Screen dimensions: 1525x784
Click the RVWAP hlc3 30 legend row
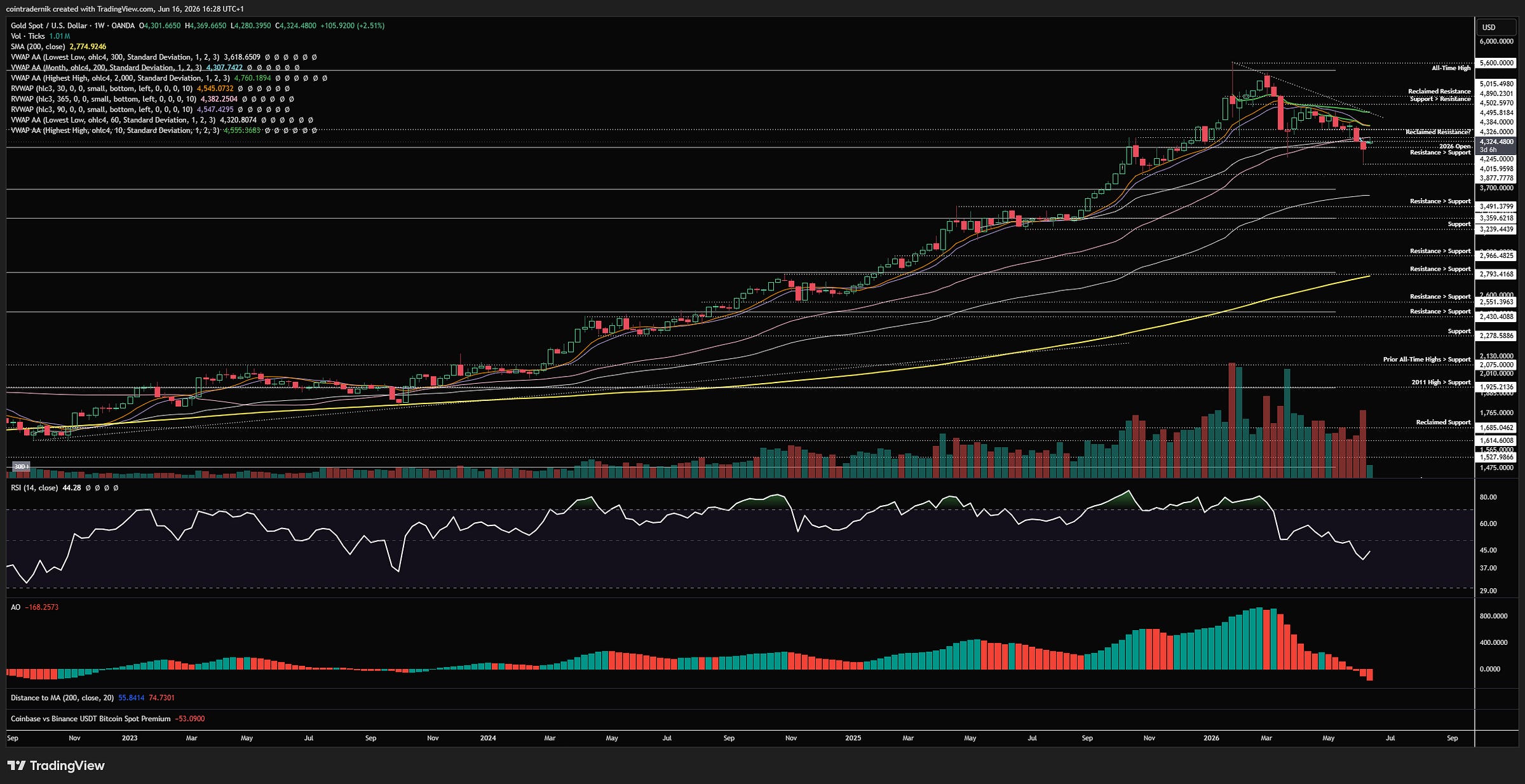point(102,89)
